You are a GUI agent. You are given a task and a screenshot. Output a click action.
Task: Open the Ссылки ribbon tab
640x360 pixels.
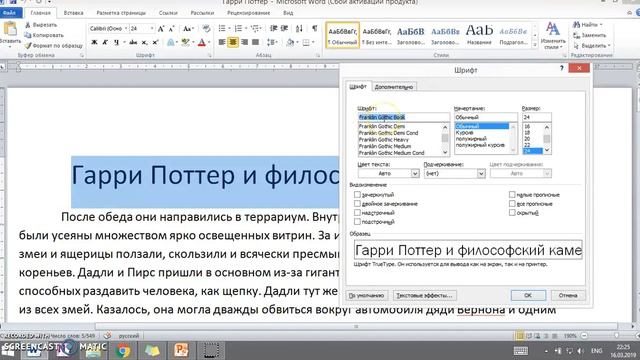coord(168,13)
